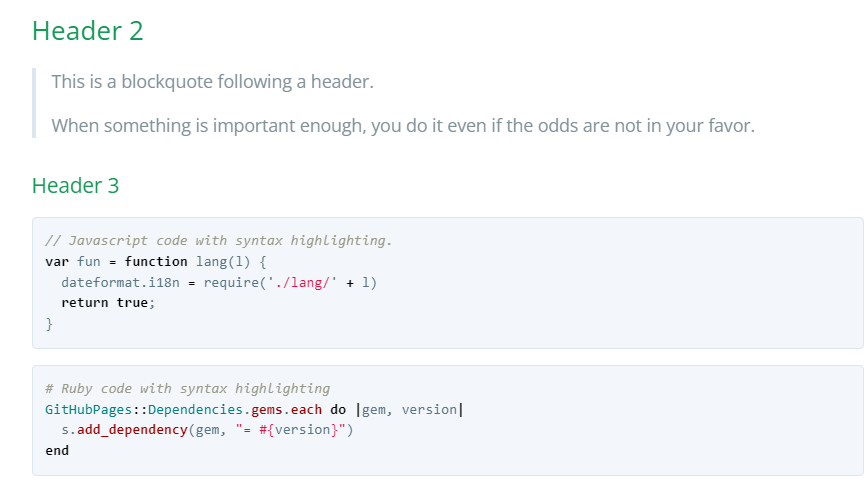Click the red './lang/' string literal
Screen dimensions: 866x495
[306, 282]
